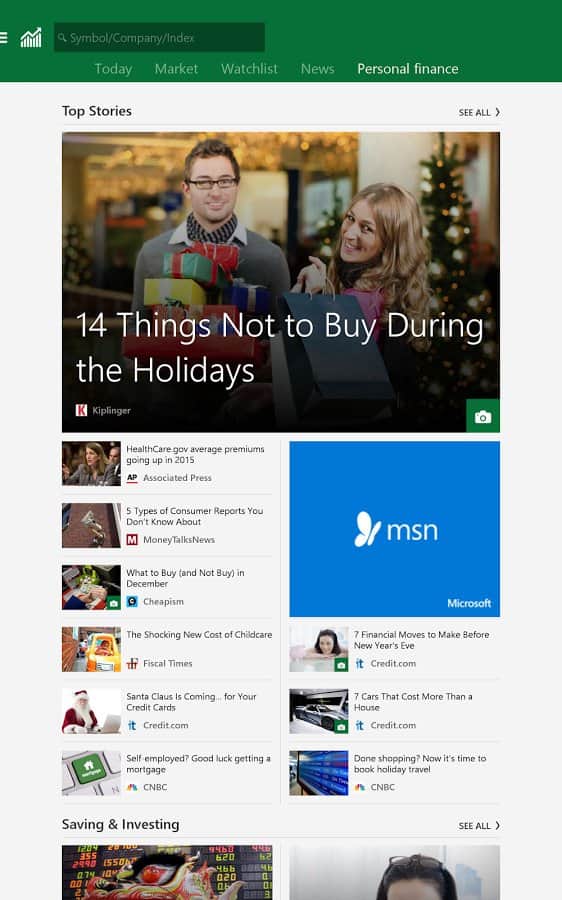Click the MSN Money chart logo icon
Viewport: 562px width, 900px height.
click(x=31, y=38)
